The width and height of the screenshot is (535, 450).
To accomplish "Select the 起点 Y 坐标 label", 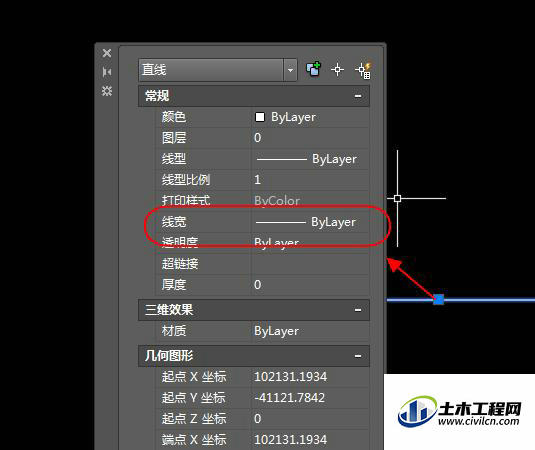I will (193, 397).
